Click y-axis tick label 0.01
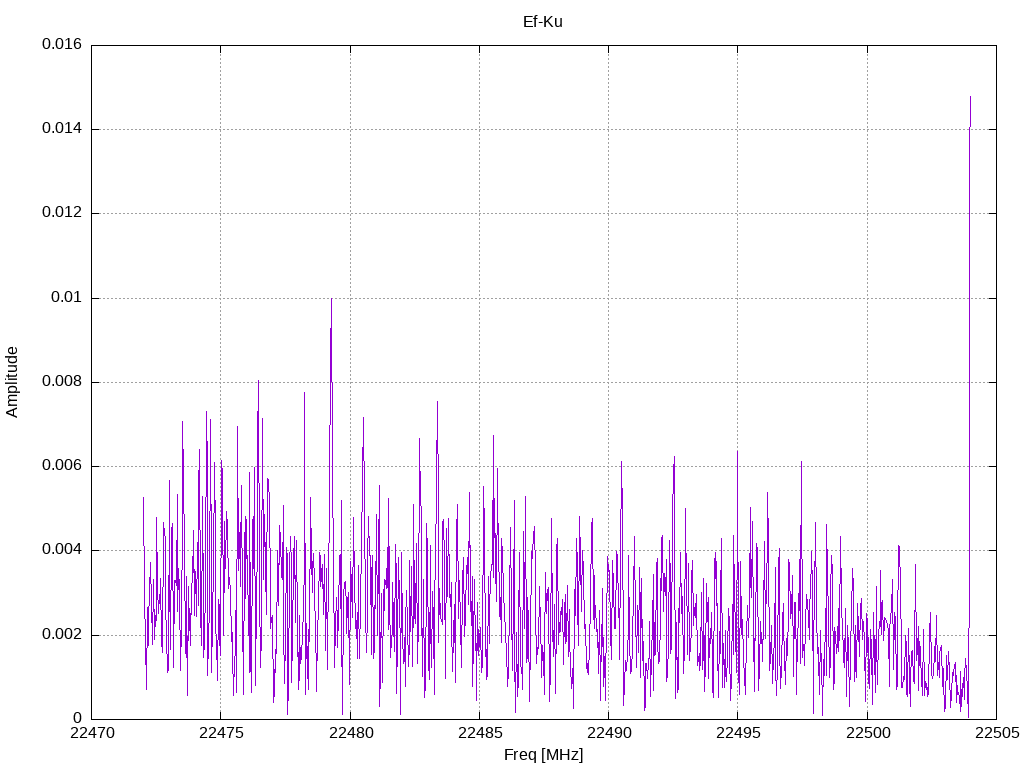This screenshot has height=768, width=1024. click(67, 298)
